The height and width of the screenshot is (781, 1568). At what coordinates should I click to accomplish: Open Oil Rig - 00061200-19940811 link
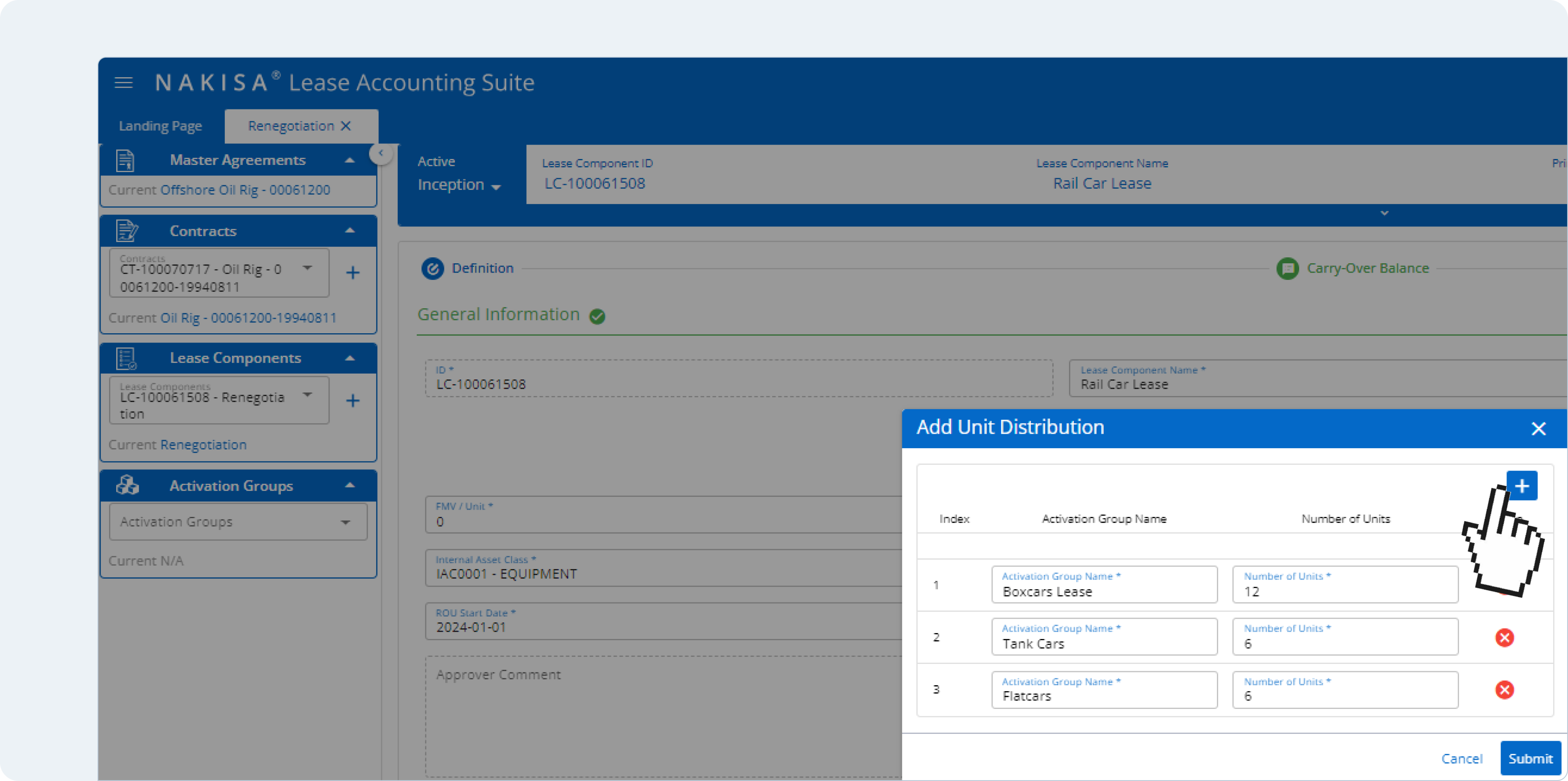(248, 318)
